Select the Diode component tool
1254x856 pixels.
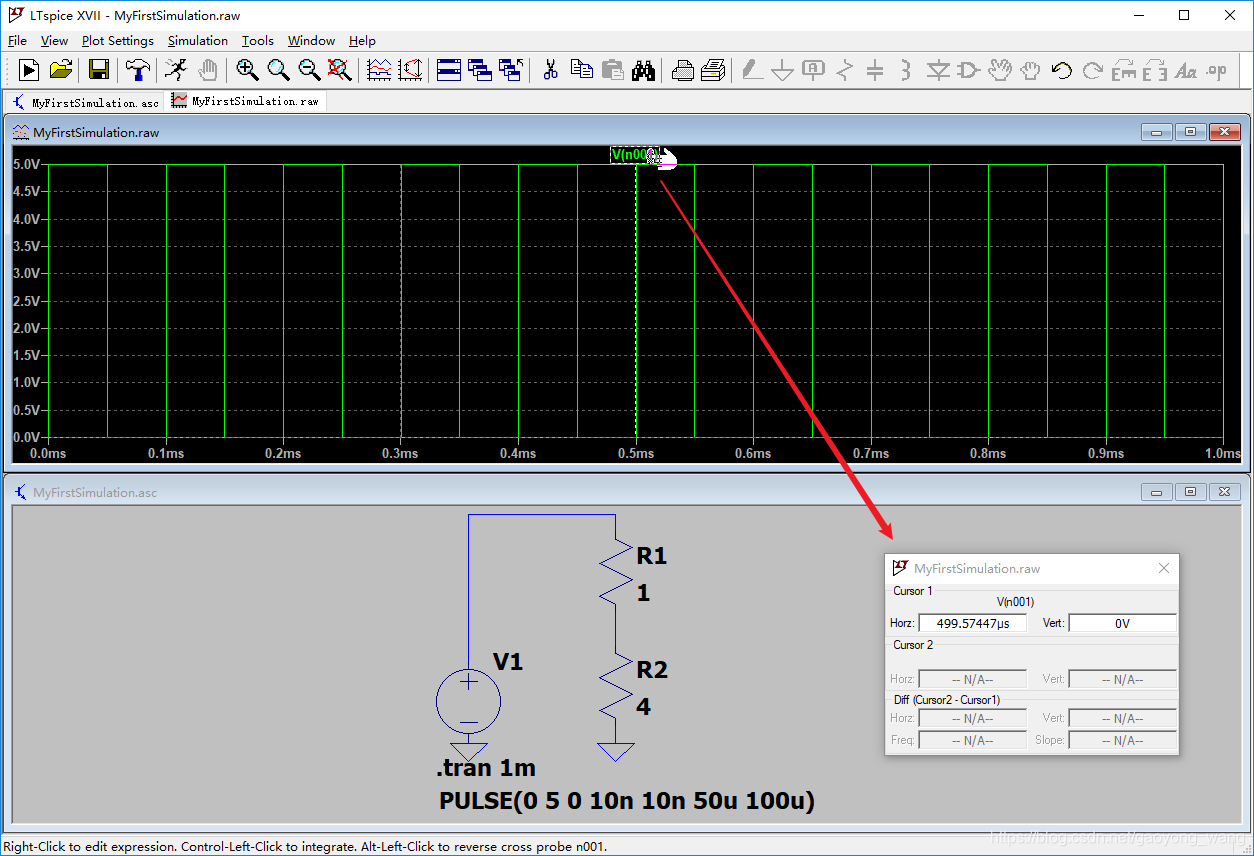(x=937, y=70)
